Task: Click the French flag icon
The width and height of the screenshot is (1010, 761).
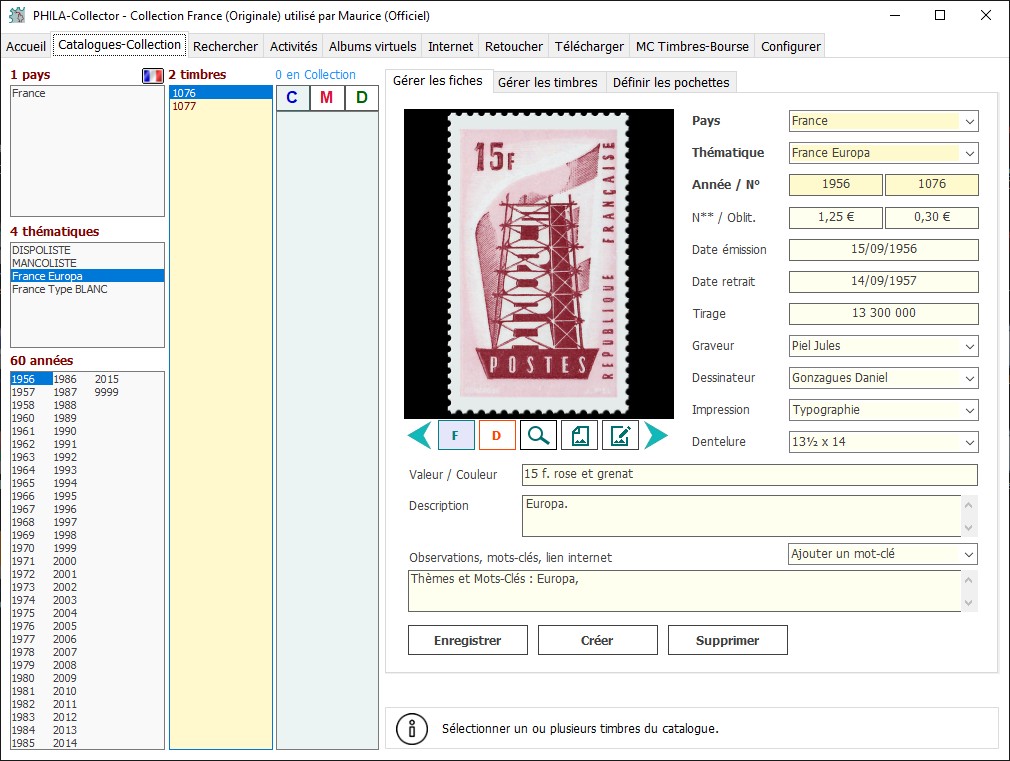Action: coord(153,75)
